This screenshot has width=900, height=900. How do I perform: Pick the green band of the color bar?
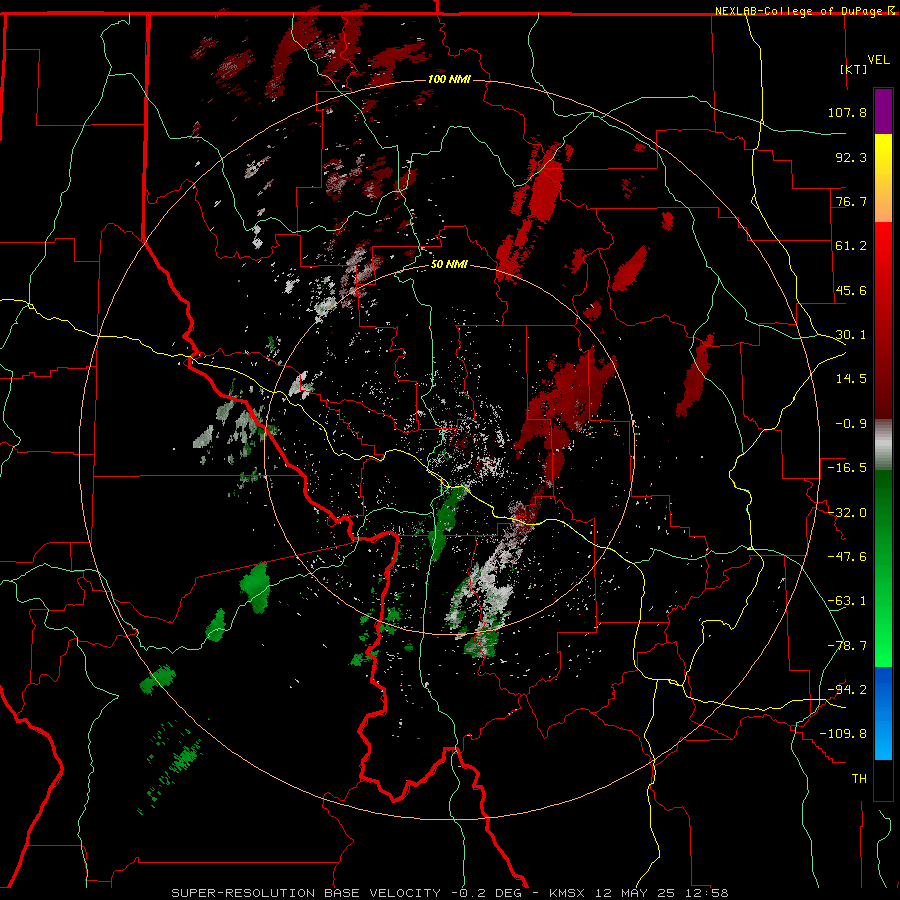(x=883, y=568)
